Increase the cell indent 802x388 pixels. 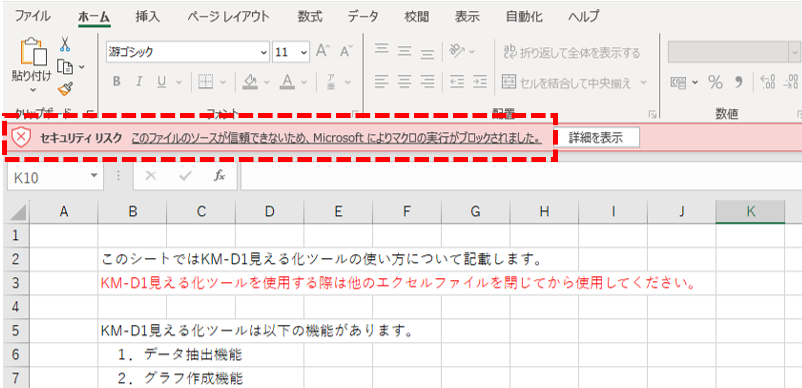479,82
